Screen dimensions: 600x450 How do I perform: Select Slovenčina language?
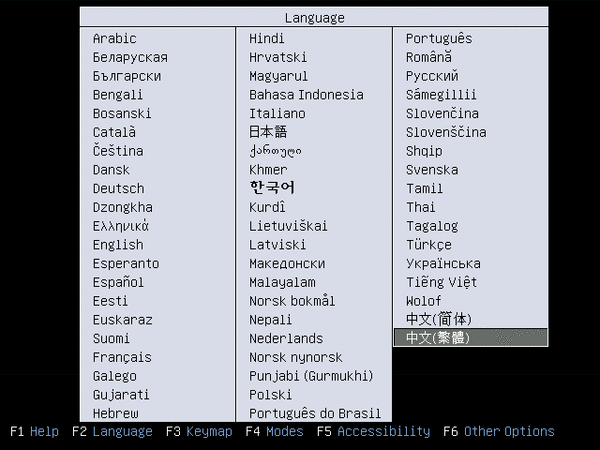tap(442, 113)
